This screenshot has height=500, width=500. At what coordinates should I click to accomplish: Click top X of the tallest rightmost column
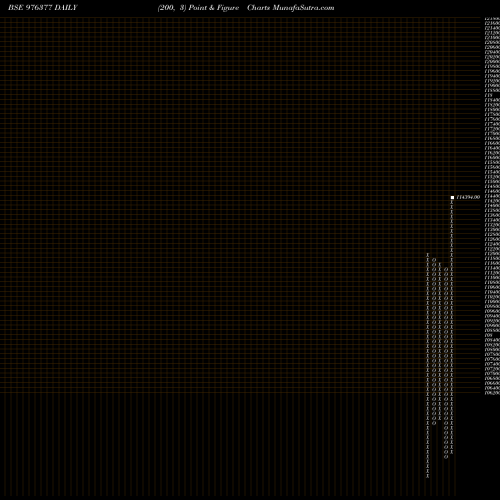point(452,202)
